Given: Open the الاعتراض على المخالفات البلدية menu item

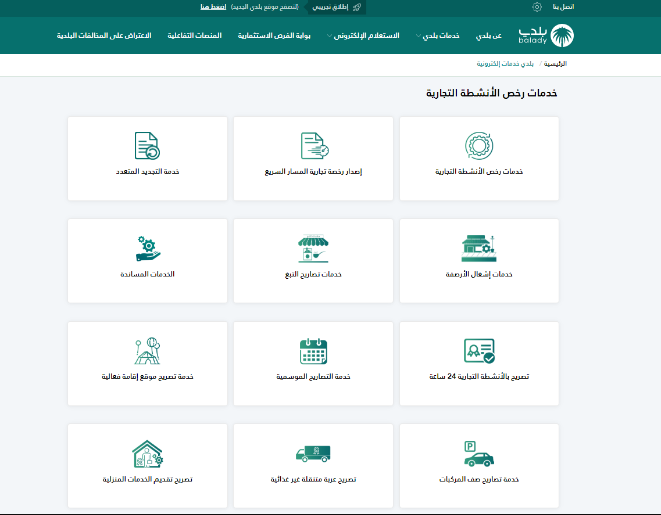Looking at the screenshot, I should point(104,36).
